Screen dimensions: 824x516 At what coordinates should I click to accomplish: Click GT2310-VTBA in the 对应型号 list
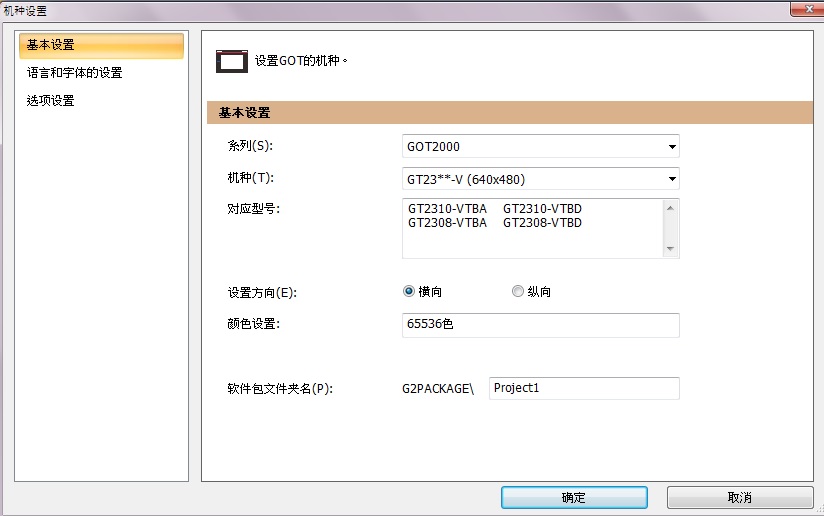[x=447, y=209]
